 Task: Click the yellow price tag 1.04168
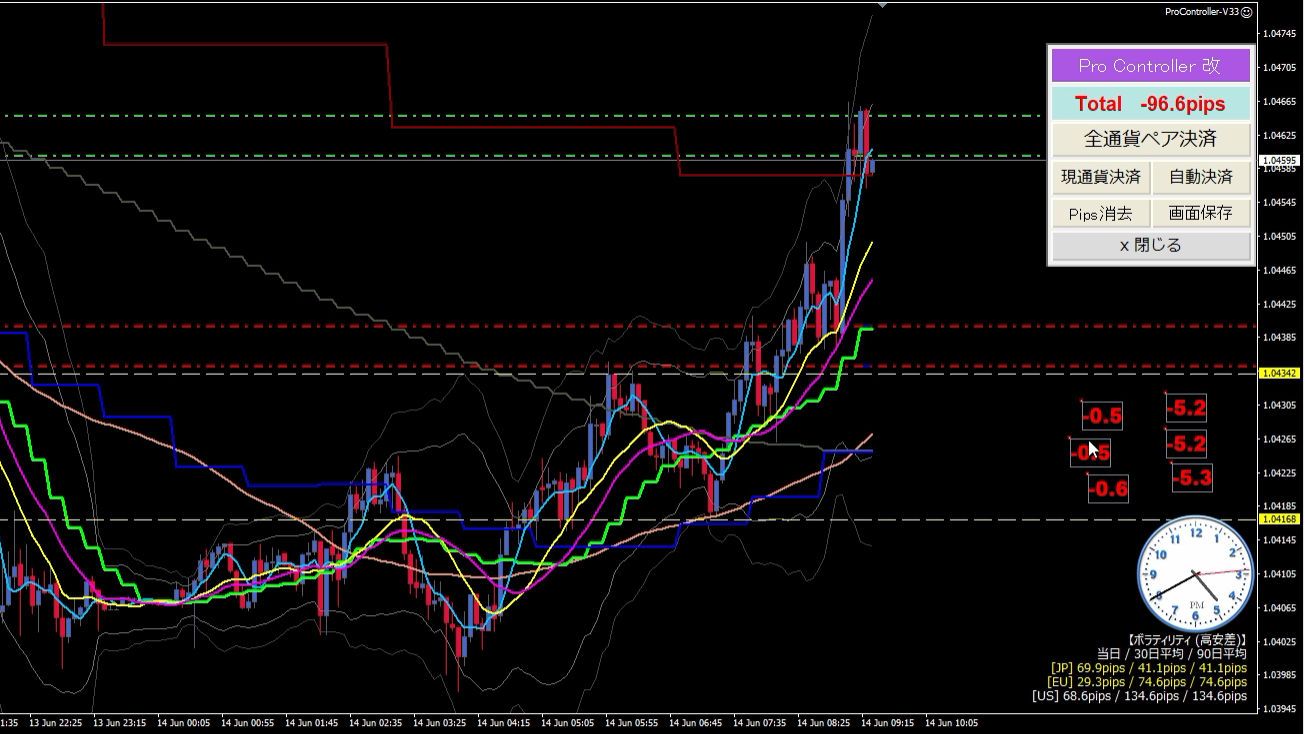1280,519
